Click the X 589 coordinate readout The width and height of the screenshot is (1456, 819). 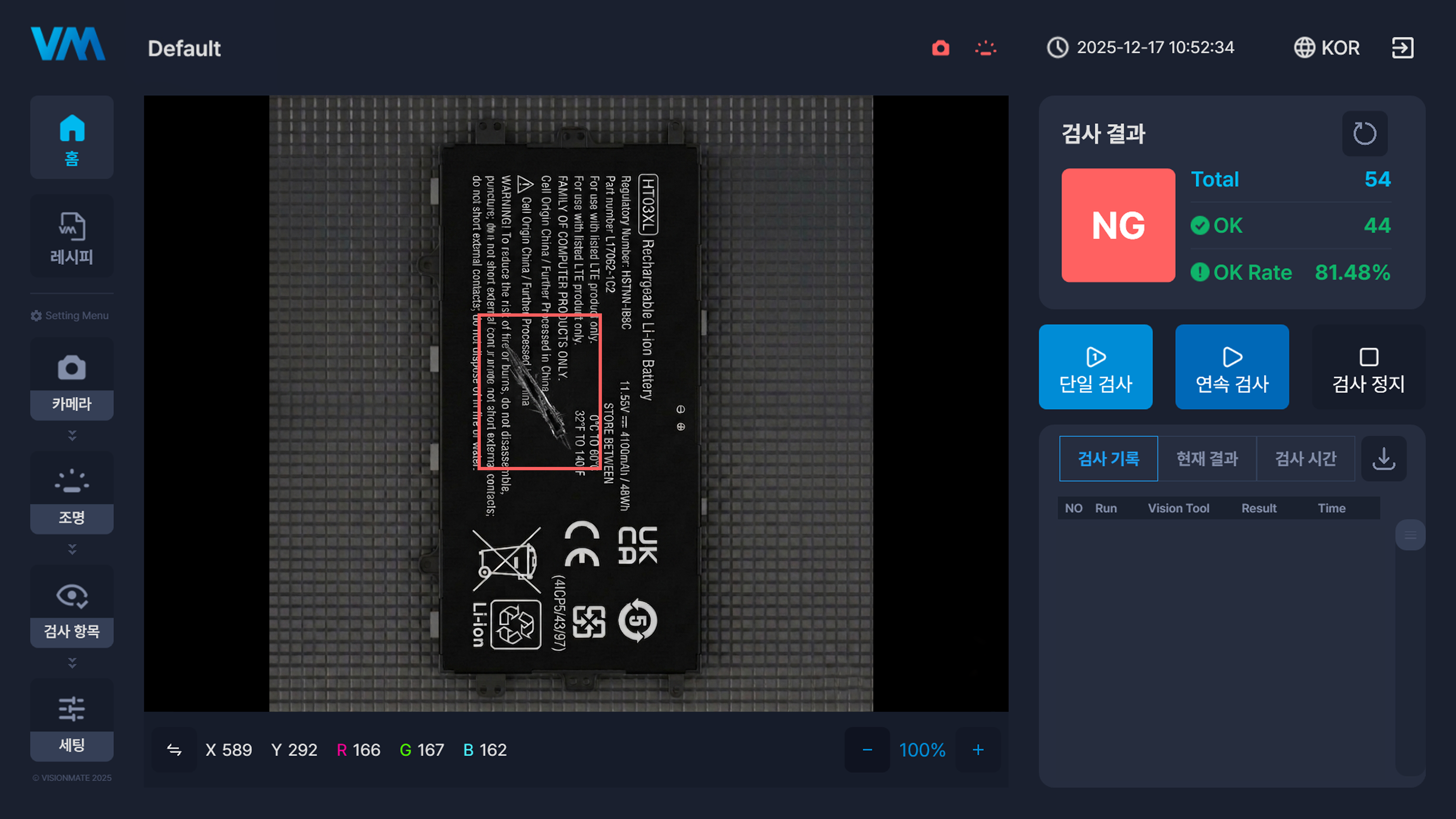coord(229,750)
